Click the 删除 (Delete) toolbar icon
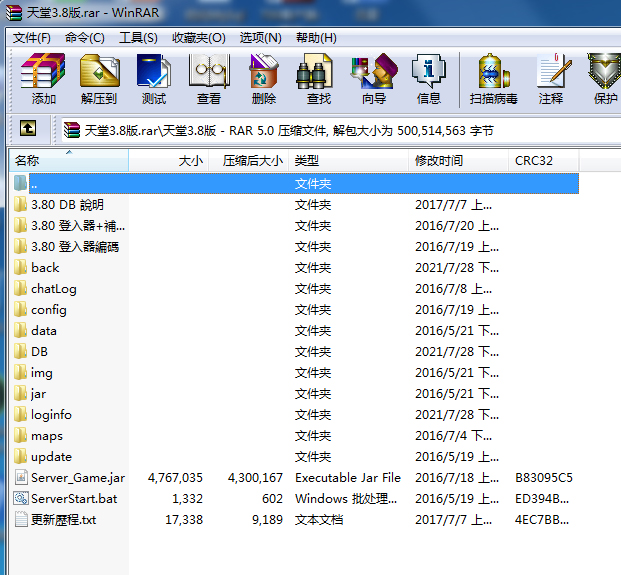The height and width of the screenshot is (575, 621). [x=264, y=79]
